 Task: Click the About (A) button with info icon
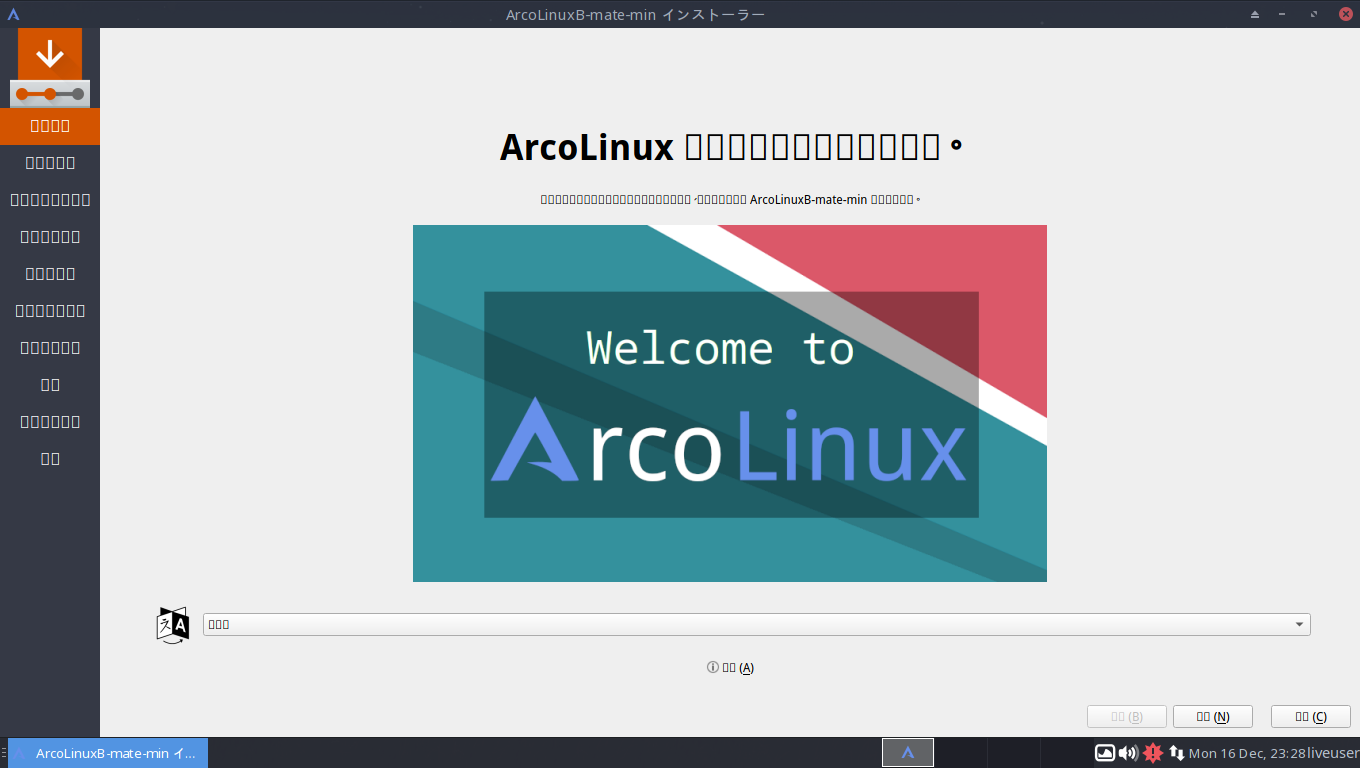coord(730,668)
